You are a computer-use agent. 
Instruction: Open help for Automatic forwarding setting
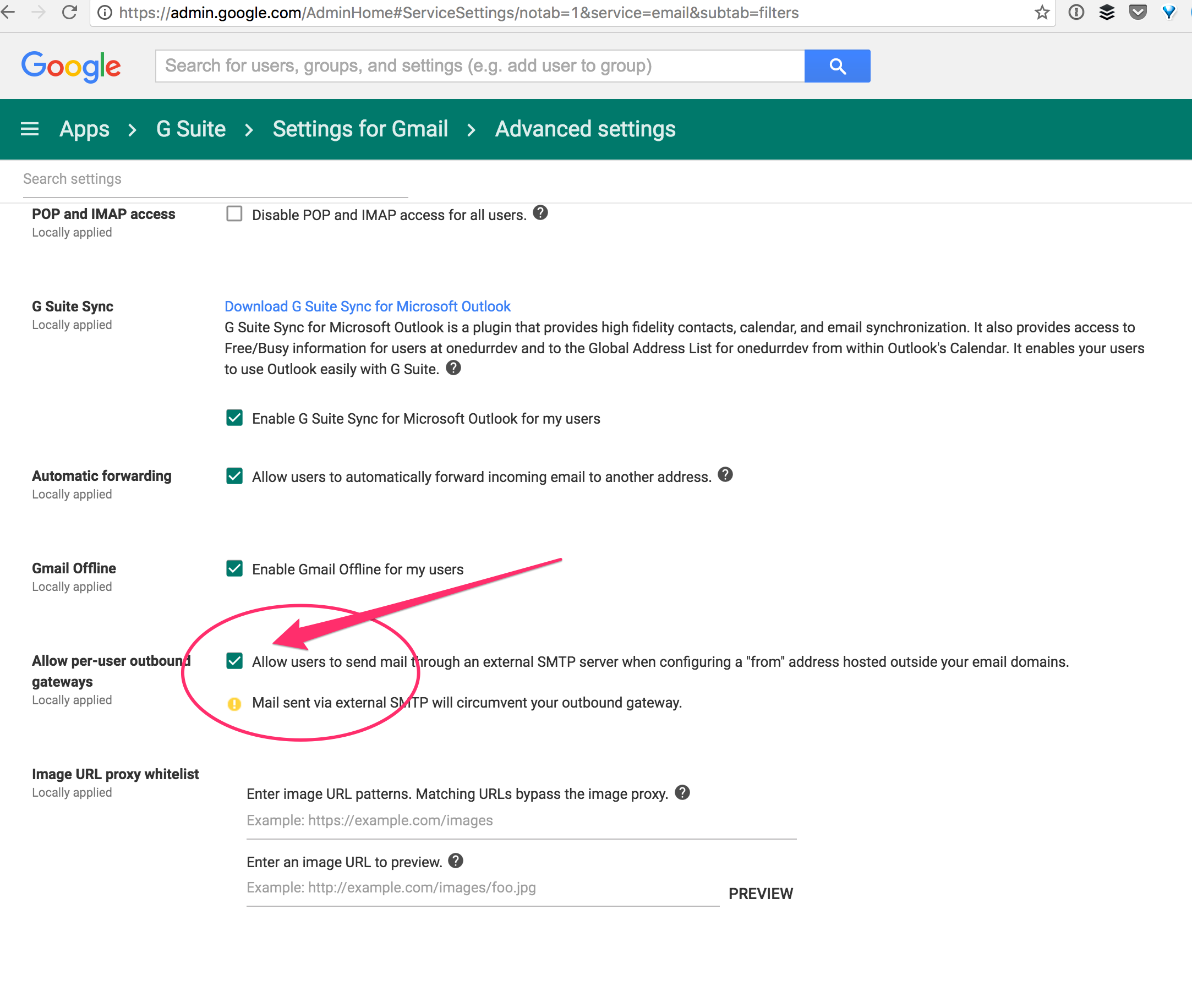pyautogui.click(x=725, y=475)
